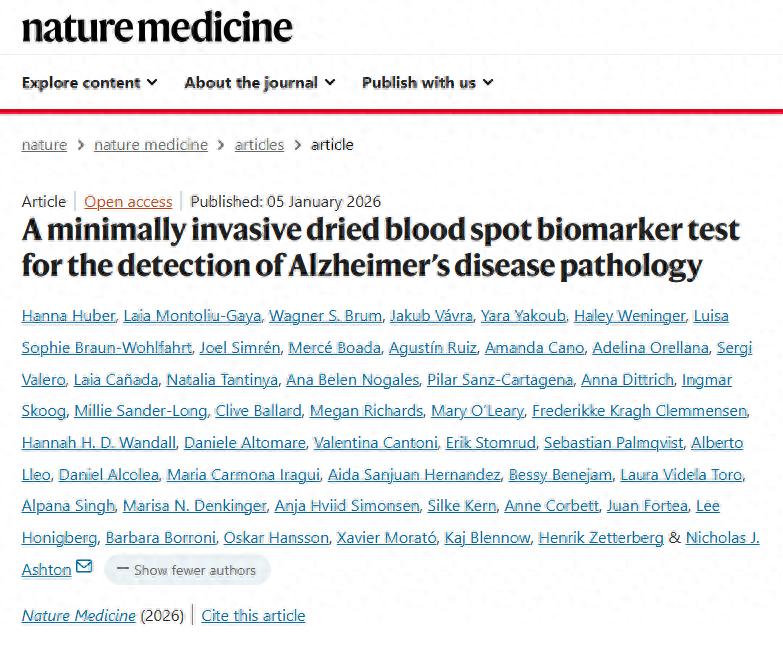
Task: Open Cite this article link
Action: click(253, 616)
